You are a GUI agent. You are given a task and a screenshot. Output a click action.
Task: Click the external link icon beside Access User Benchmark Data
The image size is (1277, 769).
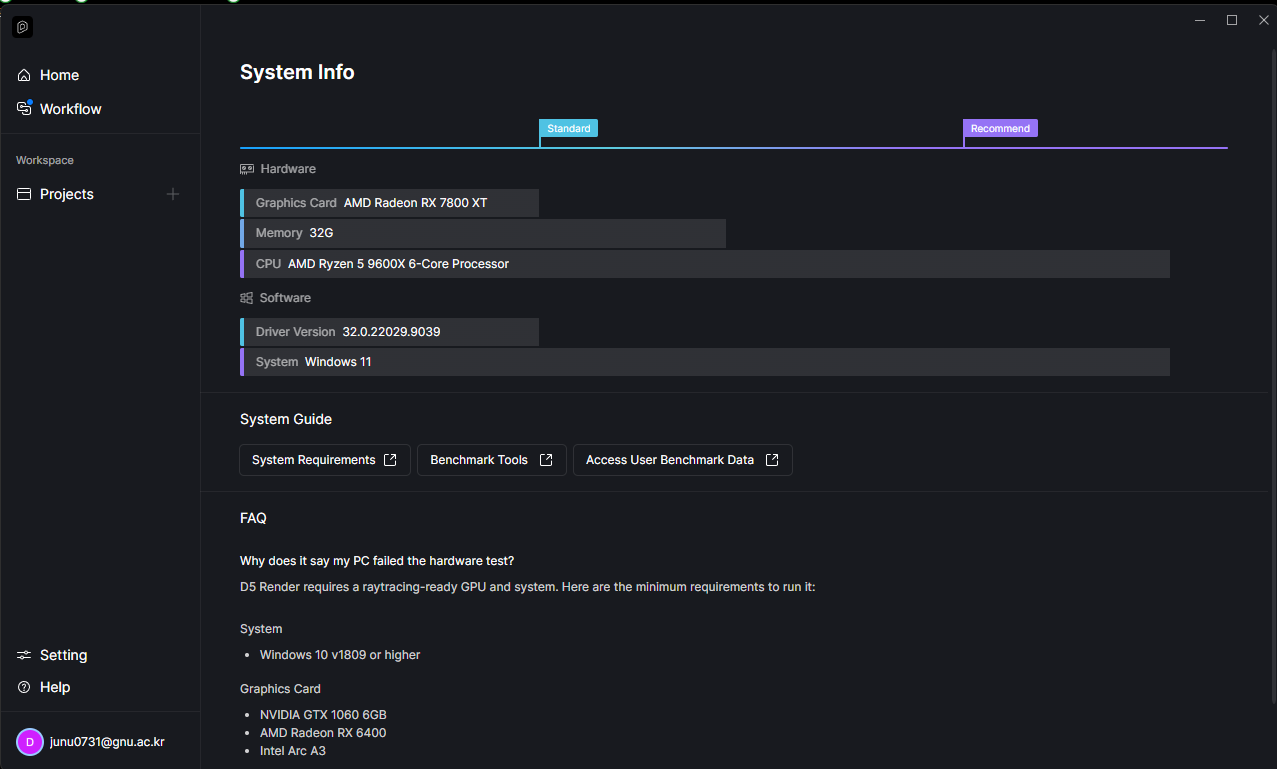[772, 460]
